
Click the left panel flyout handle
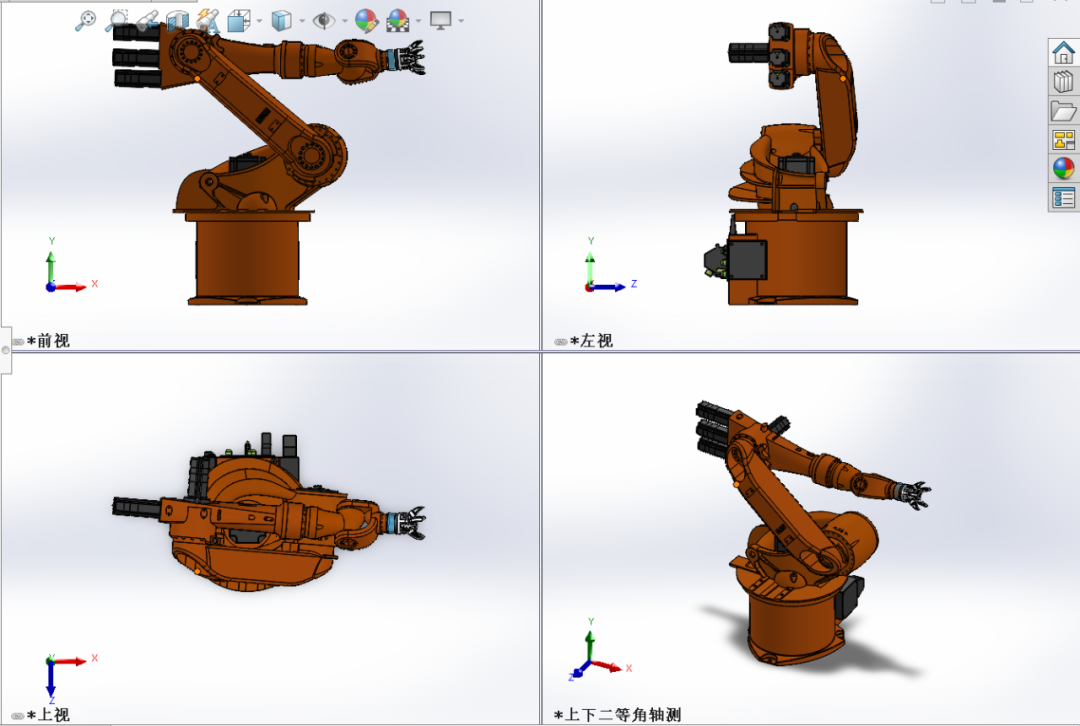pyautogui.click(x=6, y=350)
